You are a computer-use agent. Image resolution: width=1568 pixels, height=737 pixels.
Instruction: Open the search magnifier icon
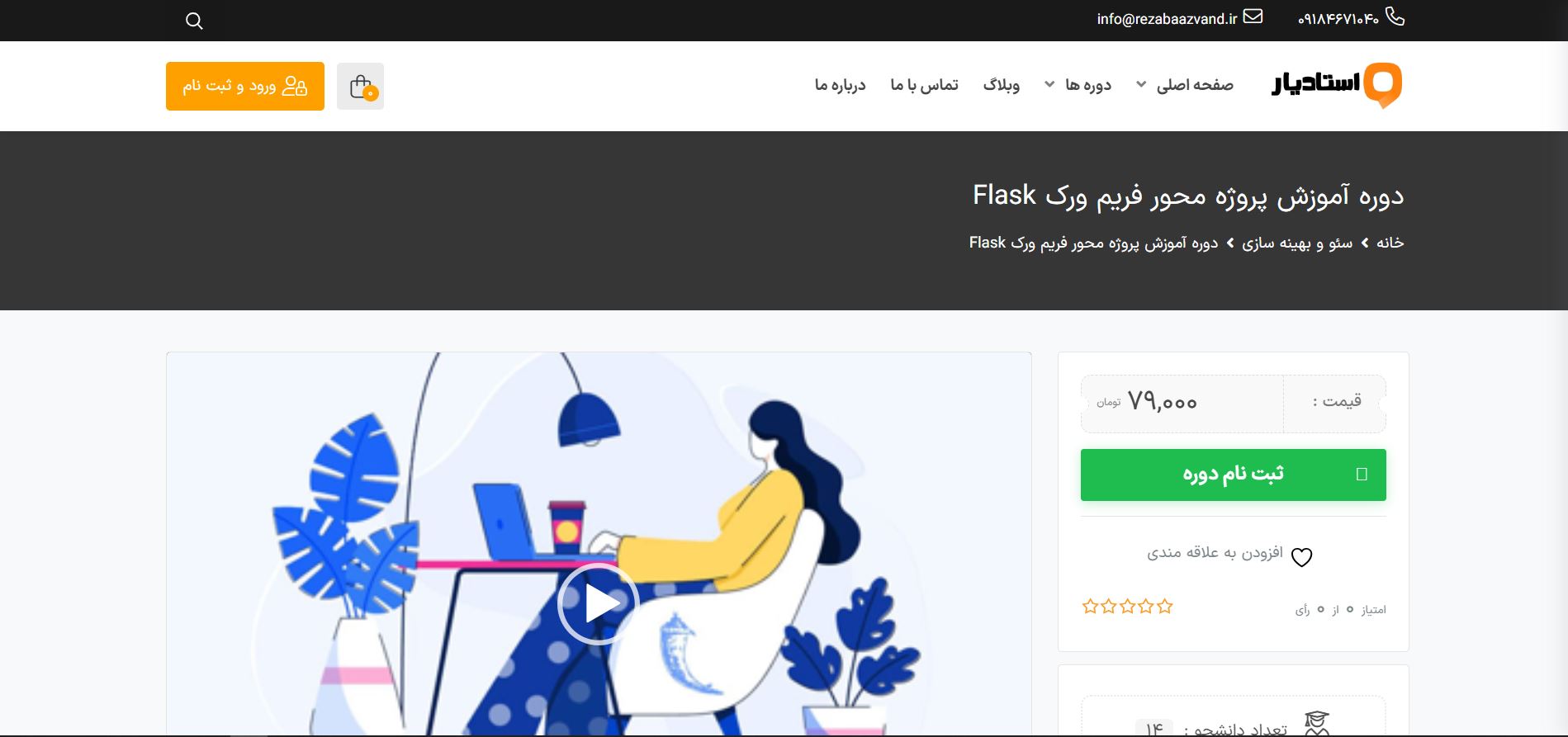194,21
